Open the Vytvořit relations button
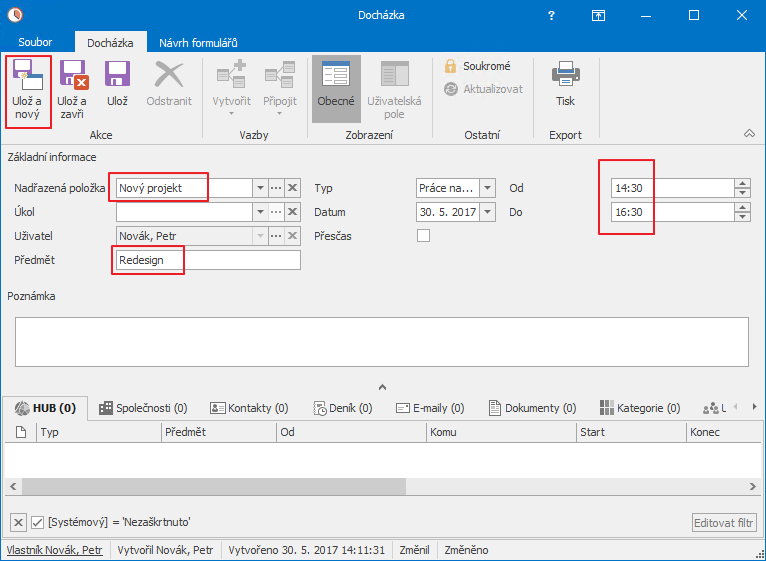 coord(232,88)
